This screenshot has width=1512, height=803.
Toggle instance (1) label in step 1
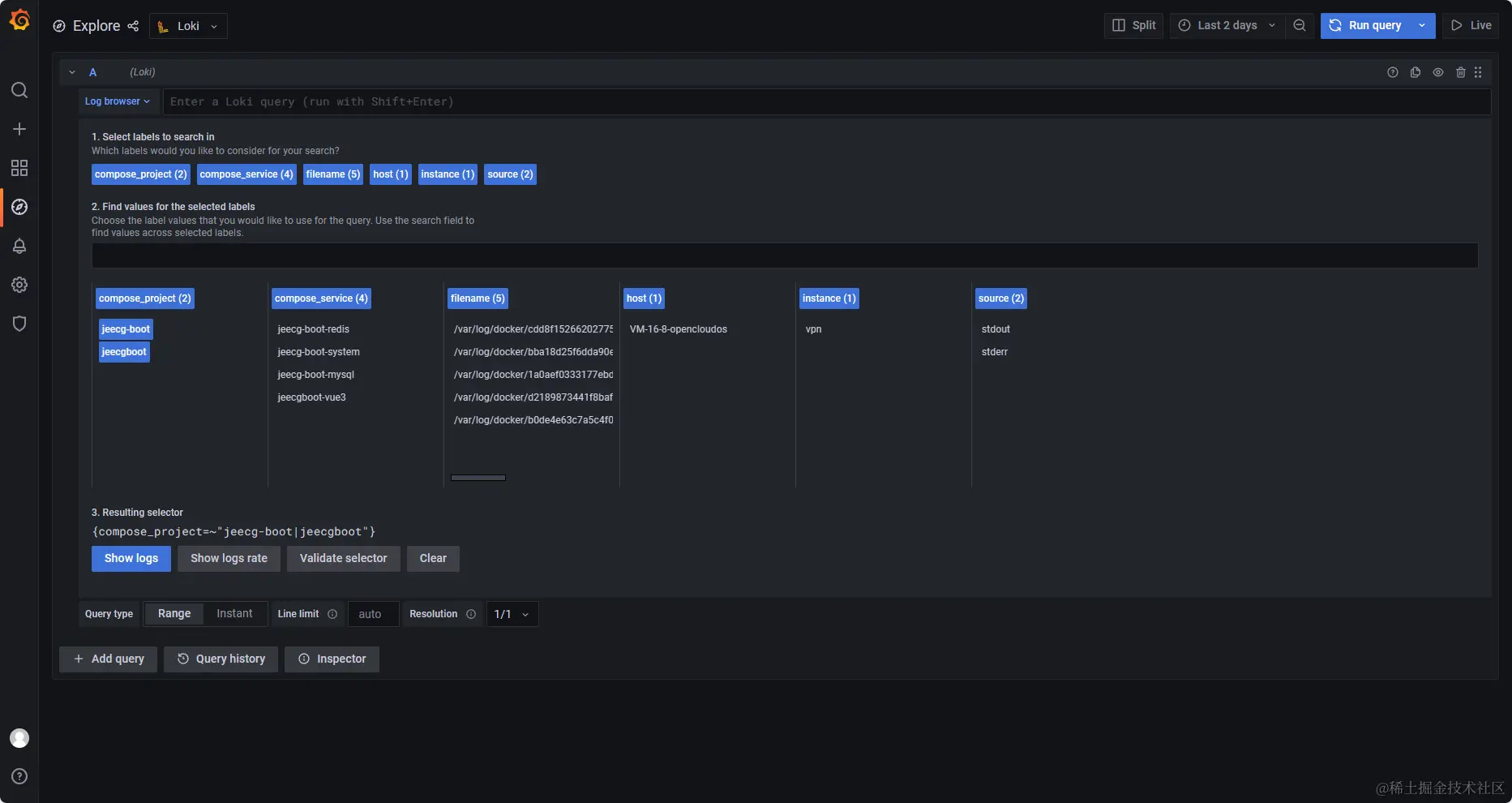(448, 174)
